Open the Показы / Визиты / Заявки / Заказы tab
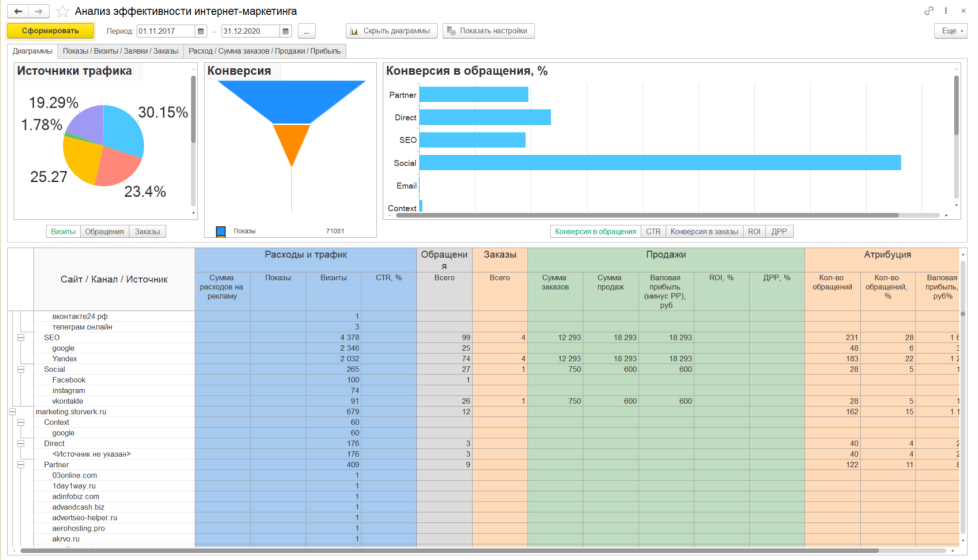This screenshot has height=560, width=978. tap(120, 50)
